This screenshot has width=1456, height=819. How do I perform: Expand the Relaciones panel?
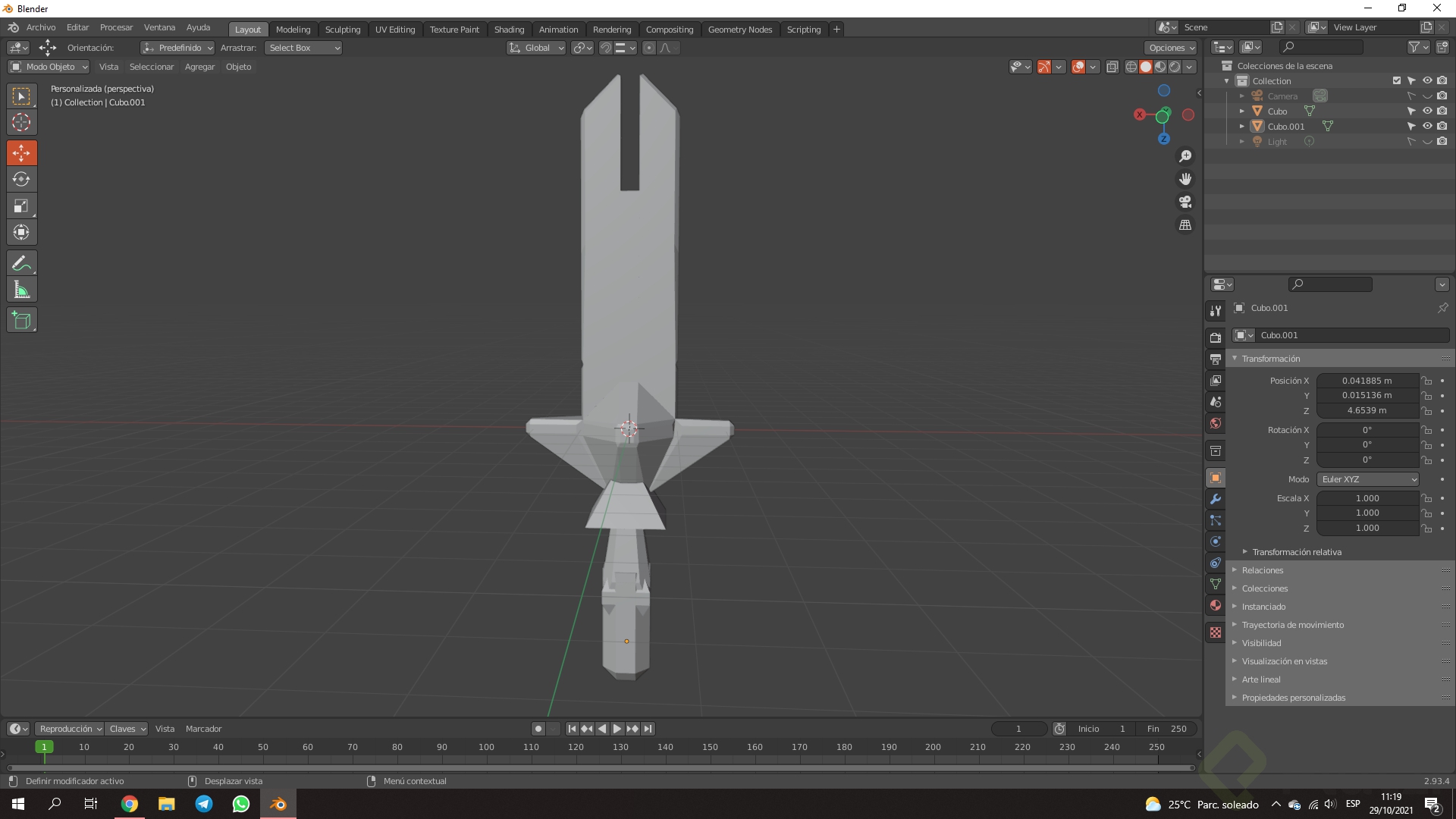1263,570
